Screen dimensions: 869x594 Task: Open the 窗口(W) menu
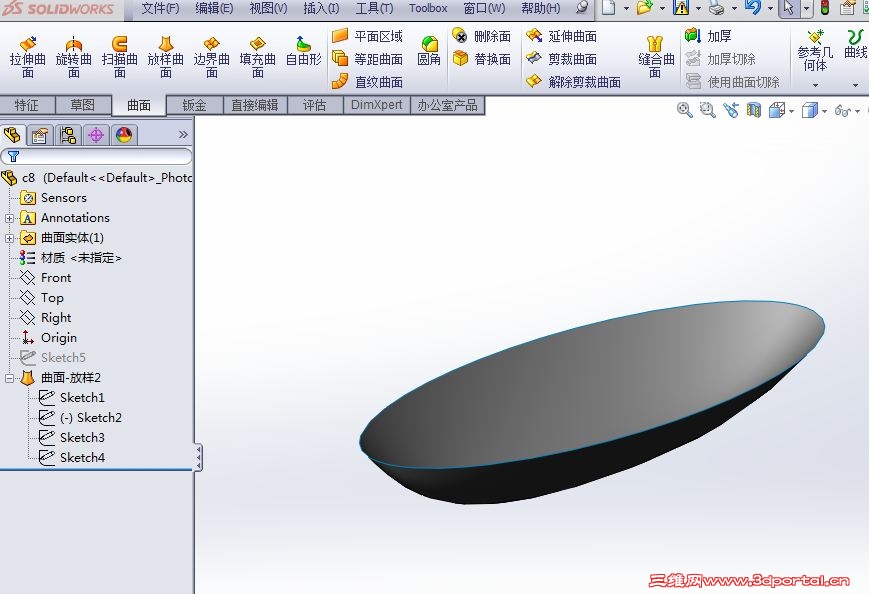(x=484, y=8)
